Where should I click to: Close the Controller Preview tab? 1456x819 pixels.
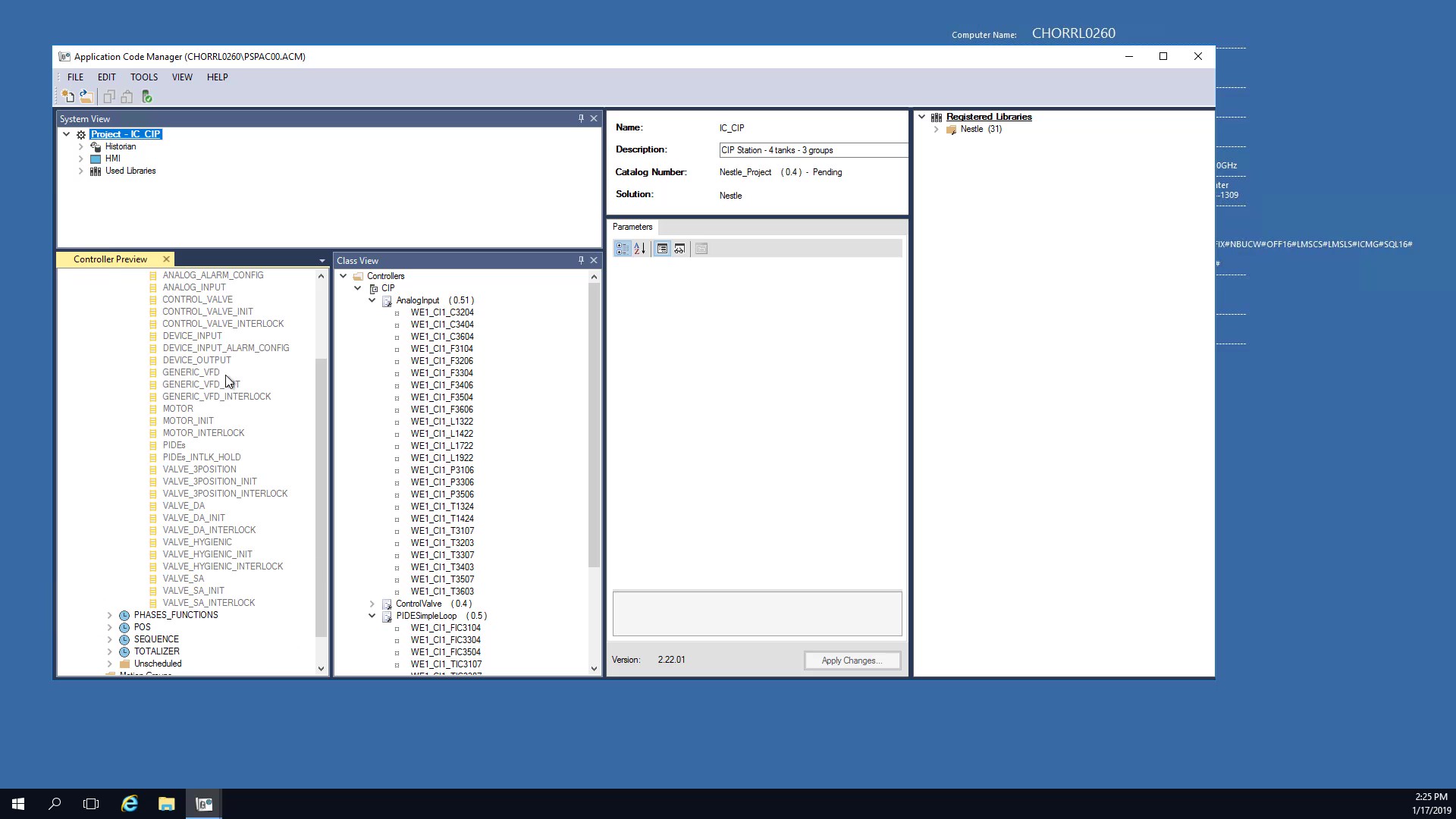[166, 259]
